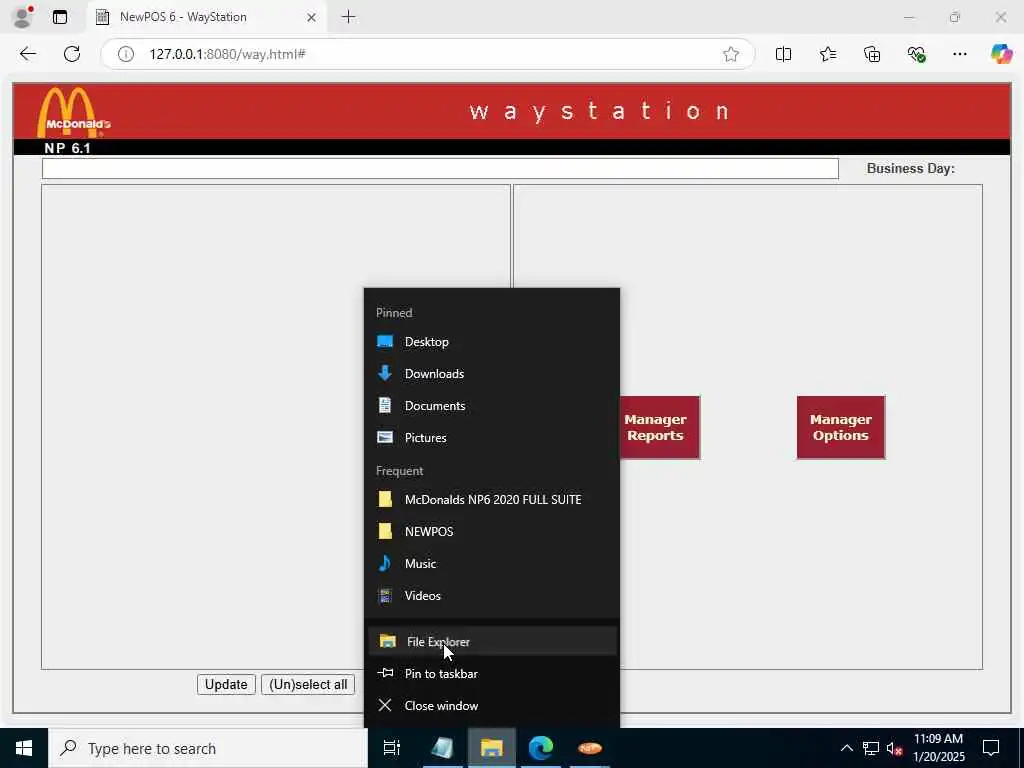Click the long text field above the panels
Viewport: 1024px width, 768px height.
point(440,168)
